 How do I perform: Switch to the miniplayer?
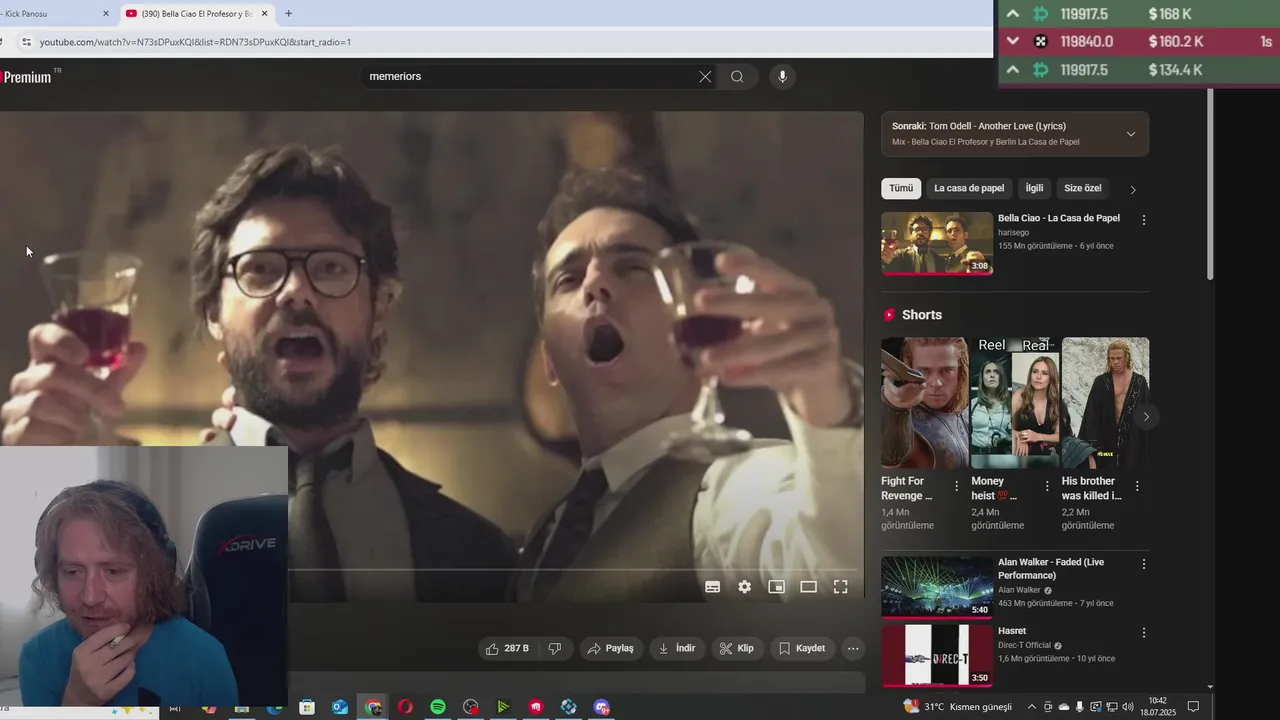[x=776, y=587]
